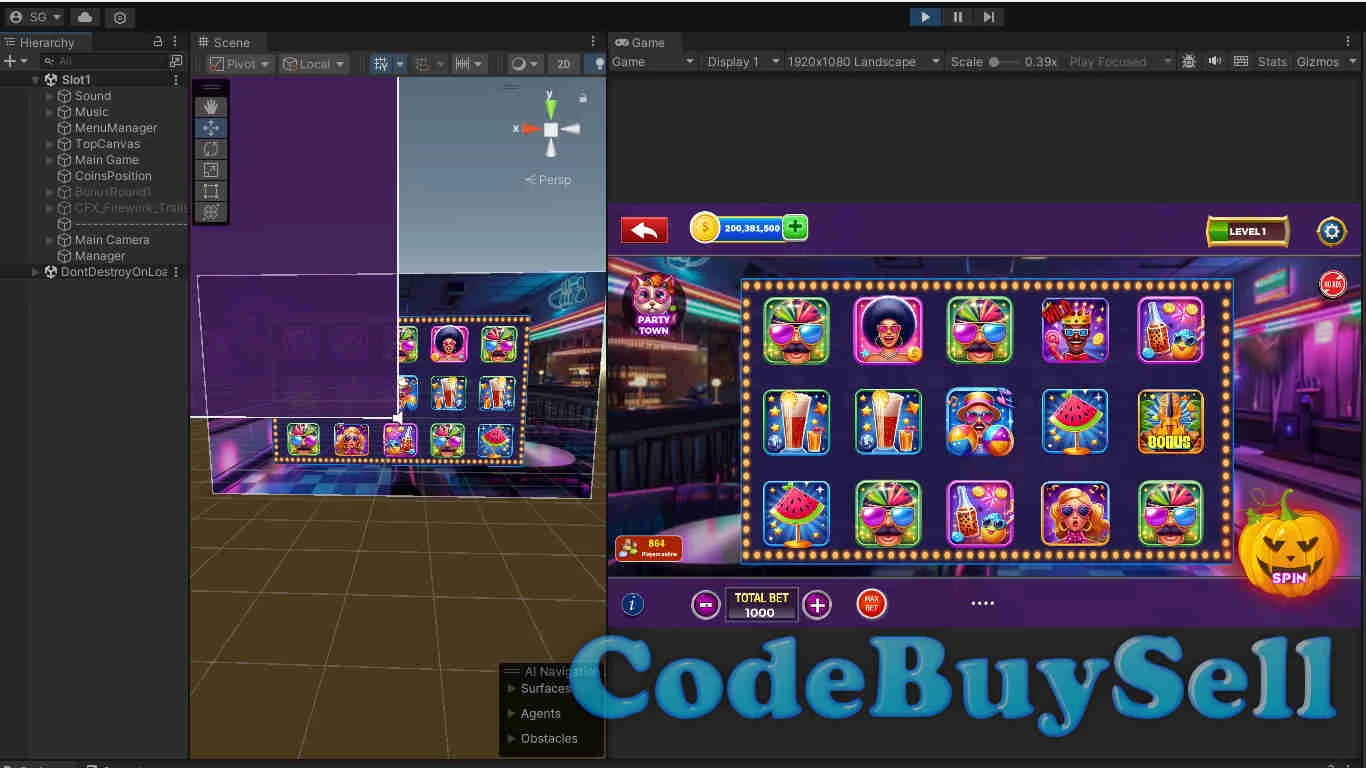
Task: Toggle Gizmos in Game view
Action: pos(1318,62)
